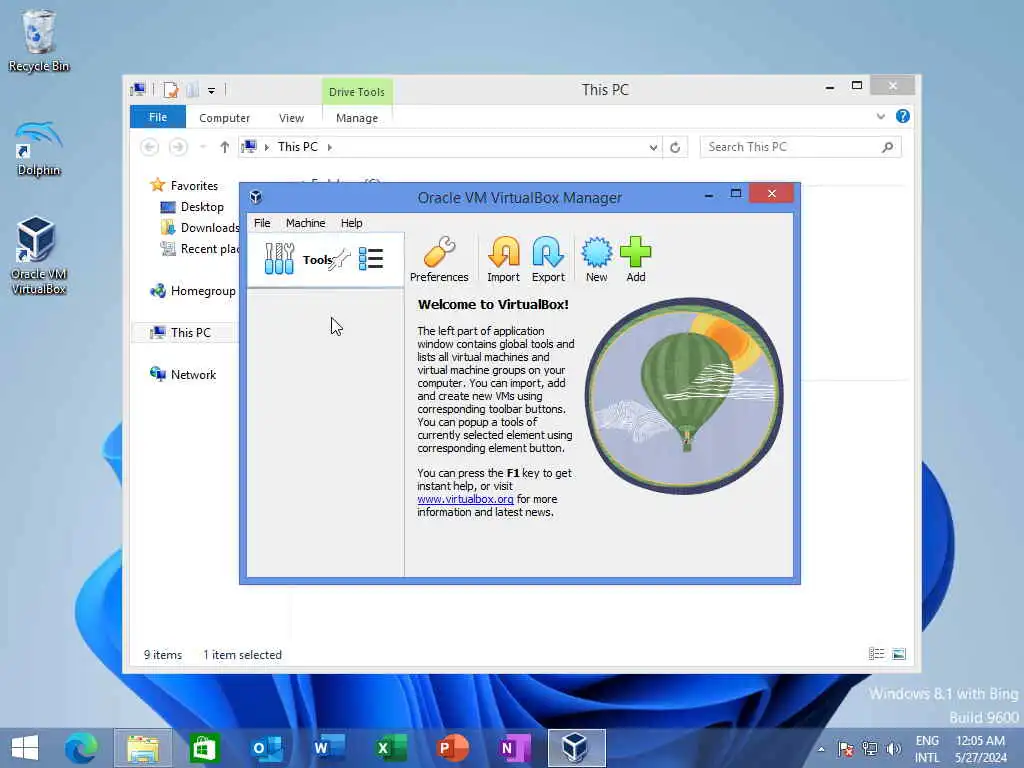Image resolution: width=1024 pixels, height=768 pixels.
Task: Refresh the This PC location
Action: pyautogui.click(x=675, y=148)
